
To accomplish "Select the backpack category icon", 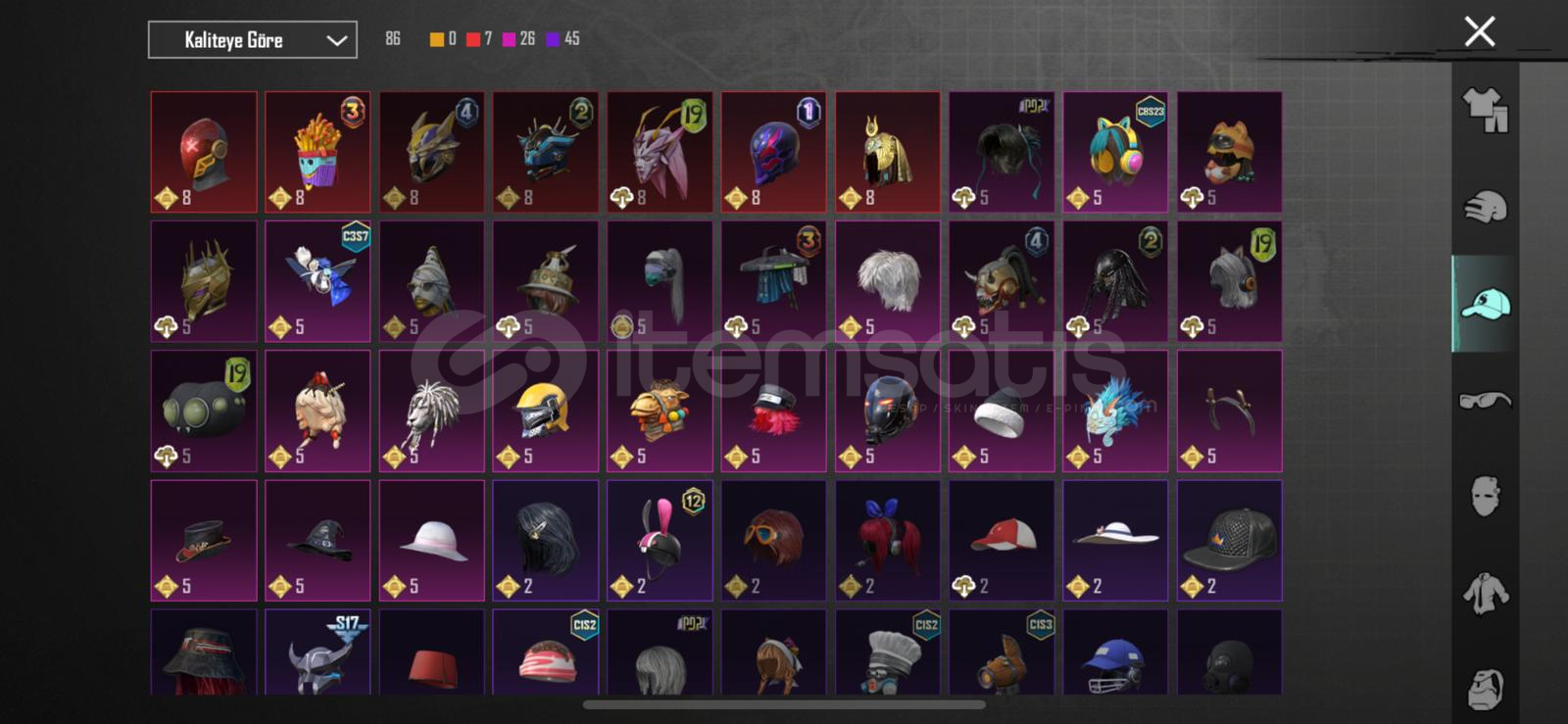I will pyautogui.click(x=1485, y=689).
